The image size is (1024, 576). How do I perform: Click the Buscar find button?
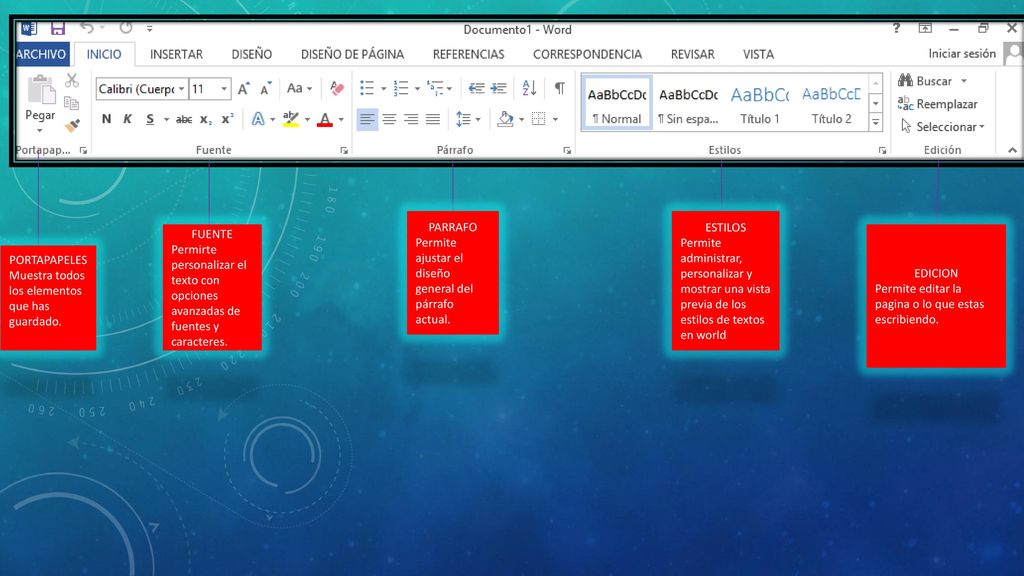pyautogui.click(x=925, y=81)
